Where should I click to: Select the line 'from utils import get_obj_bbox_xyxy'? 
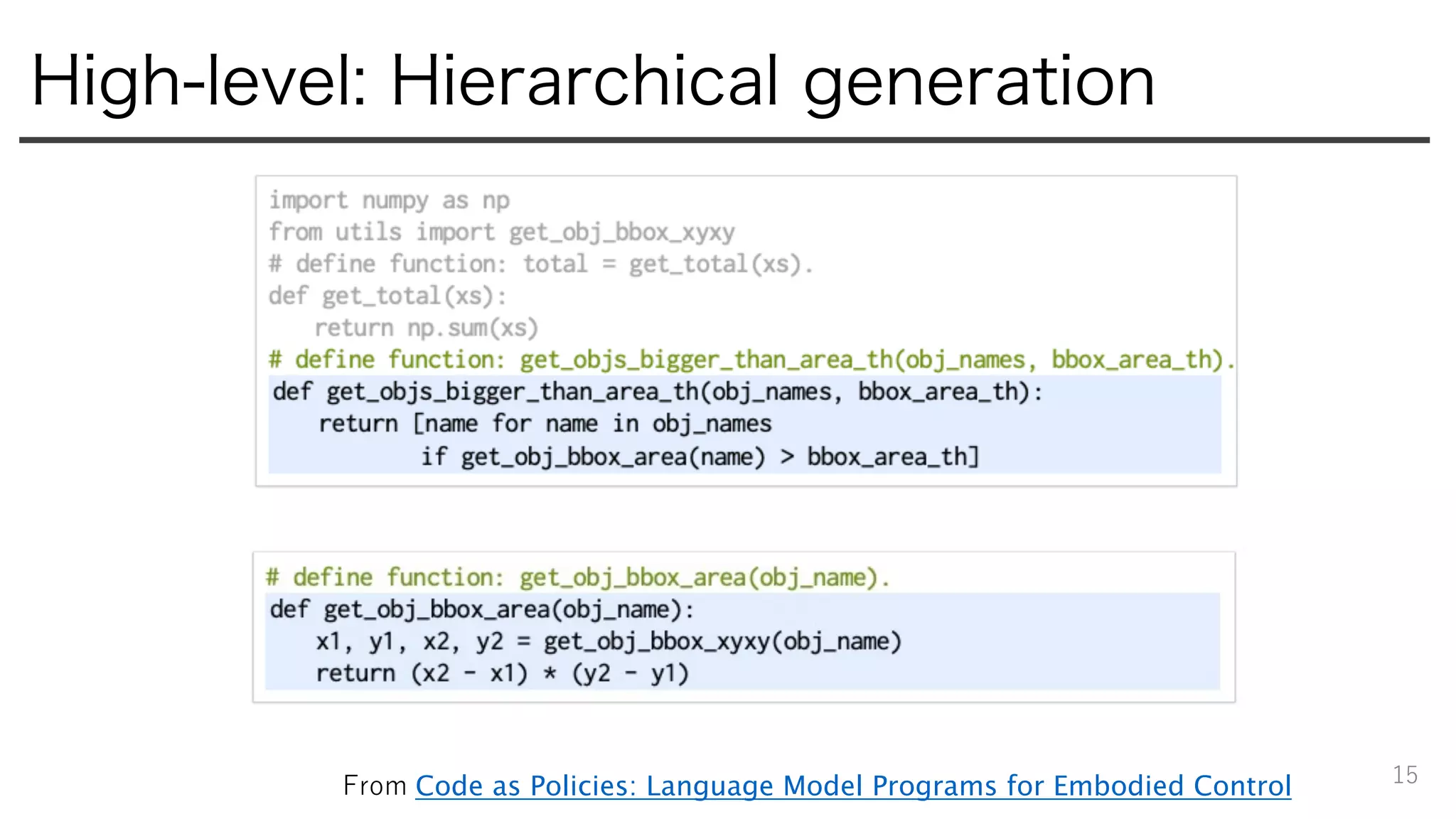(x=501, y=232)
